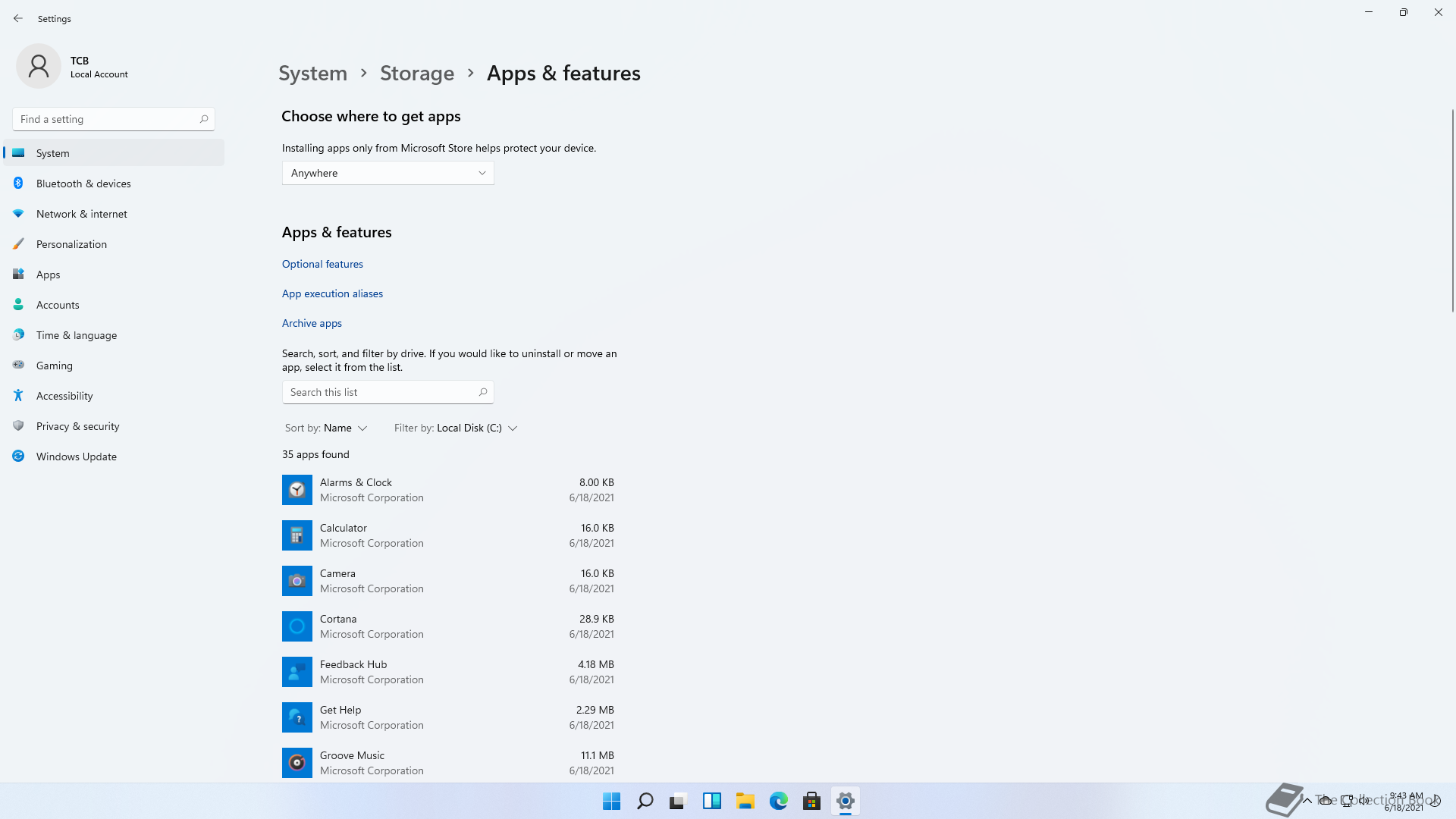This screenshot has width=1456, height=819.
Task: Click the Find a setting search box
Action: 114,119
